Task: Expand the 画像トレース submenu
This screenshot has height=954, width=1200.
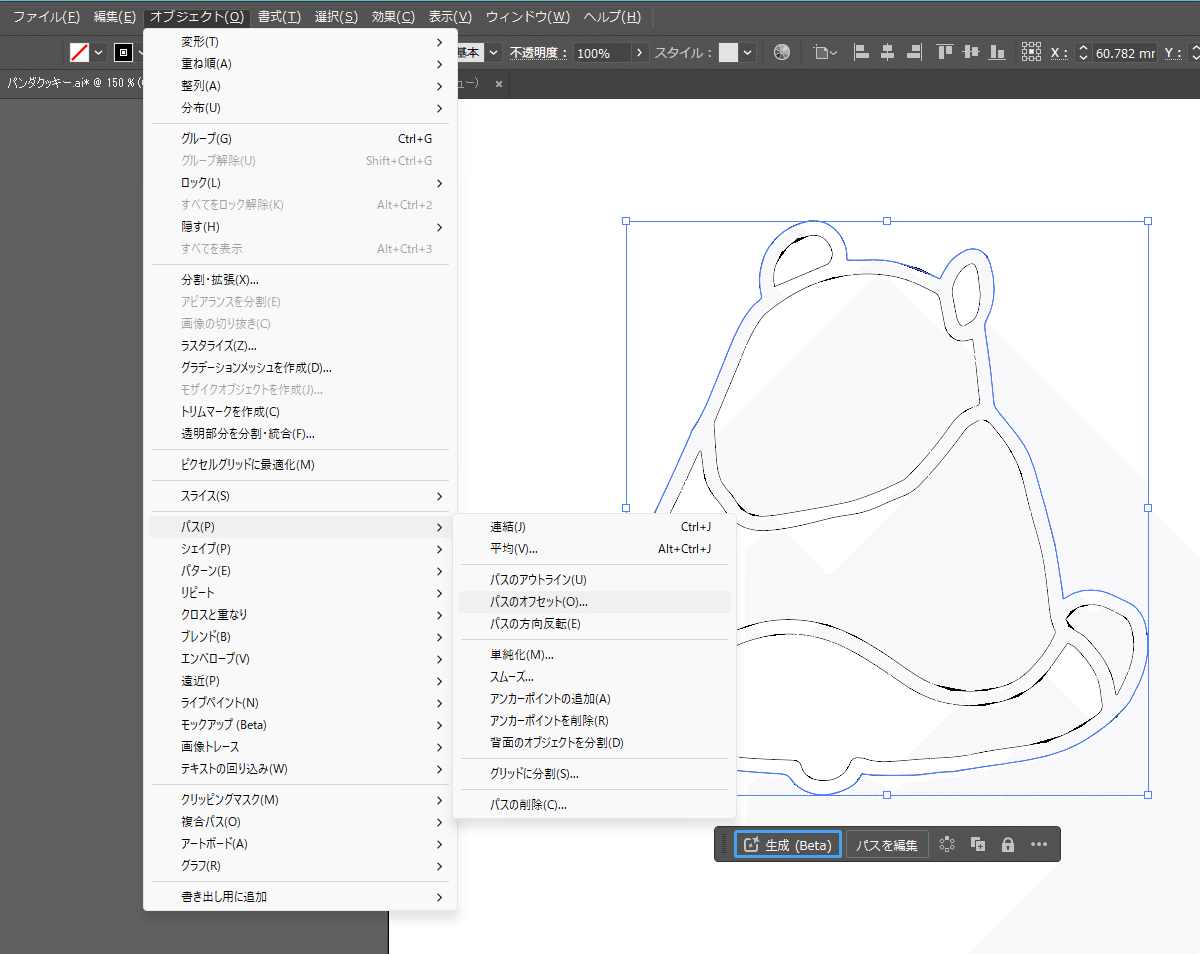Action: tap(300, 747)
